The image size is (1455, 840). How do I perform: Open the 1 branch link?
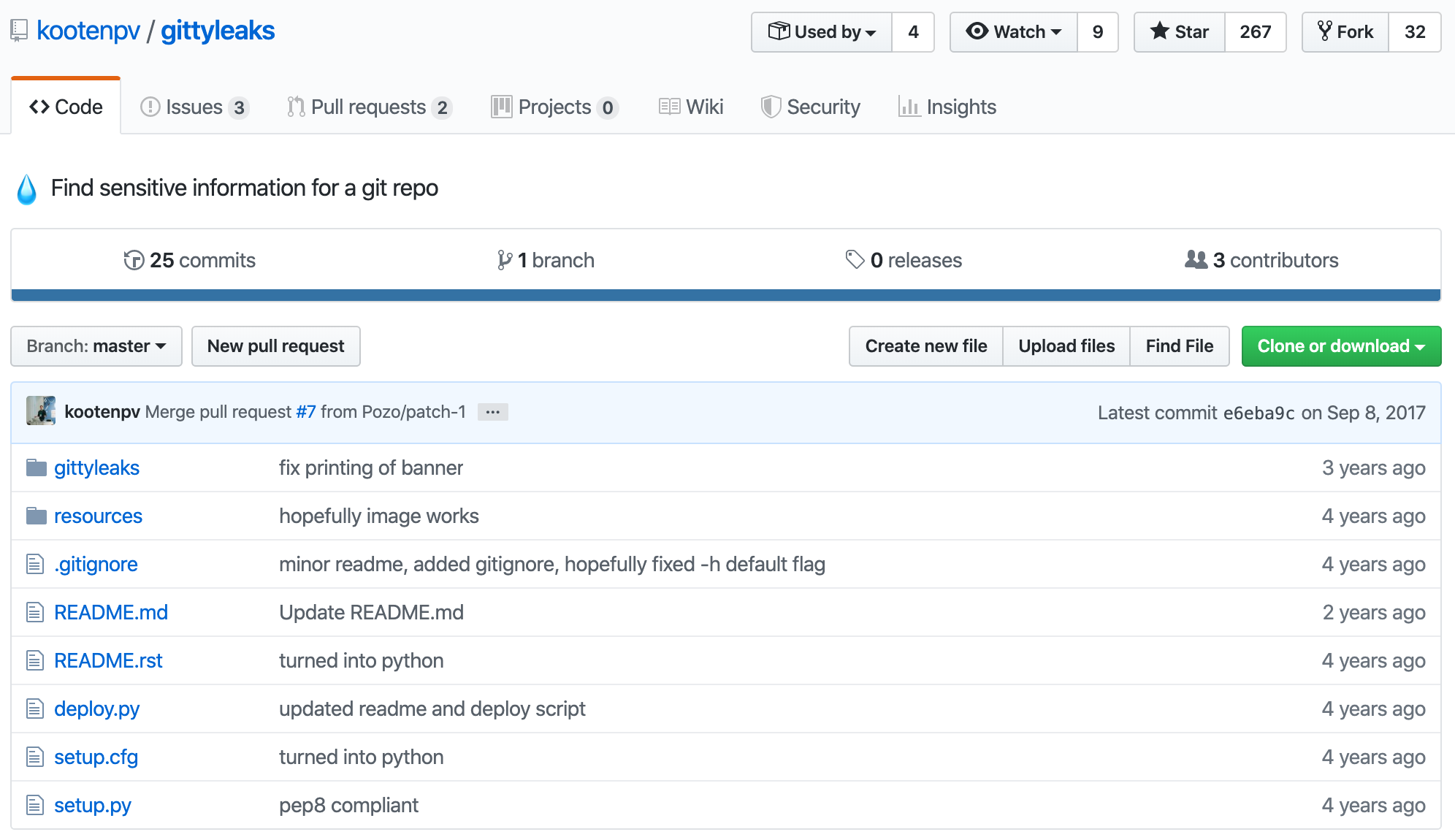(x=546, y=260)
